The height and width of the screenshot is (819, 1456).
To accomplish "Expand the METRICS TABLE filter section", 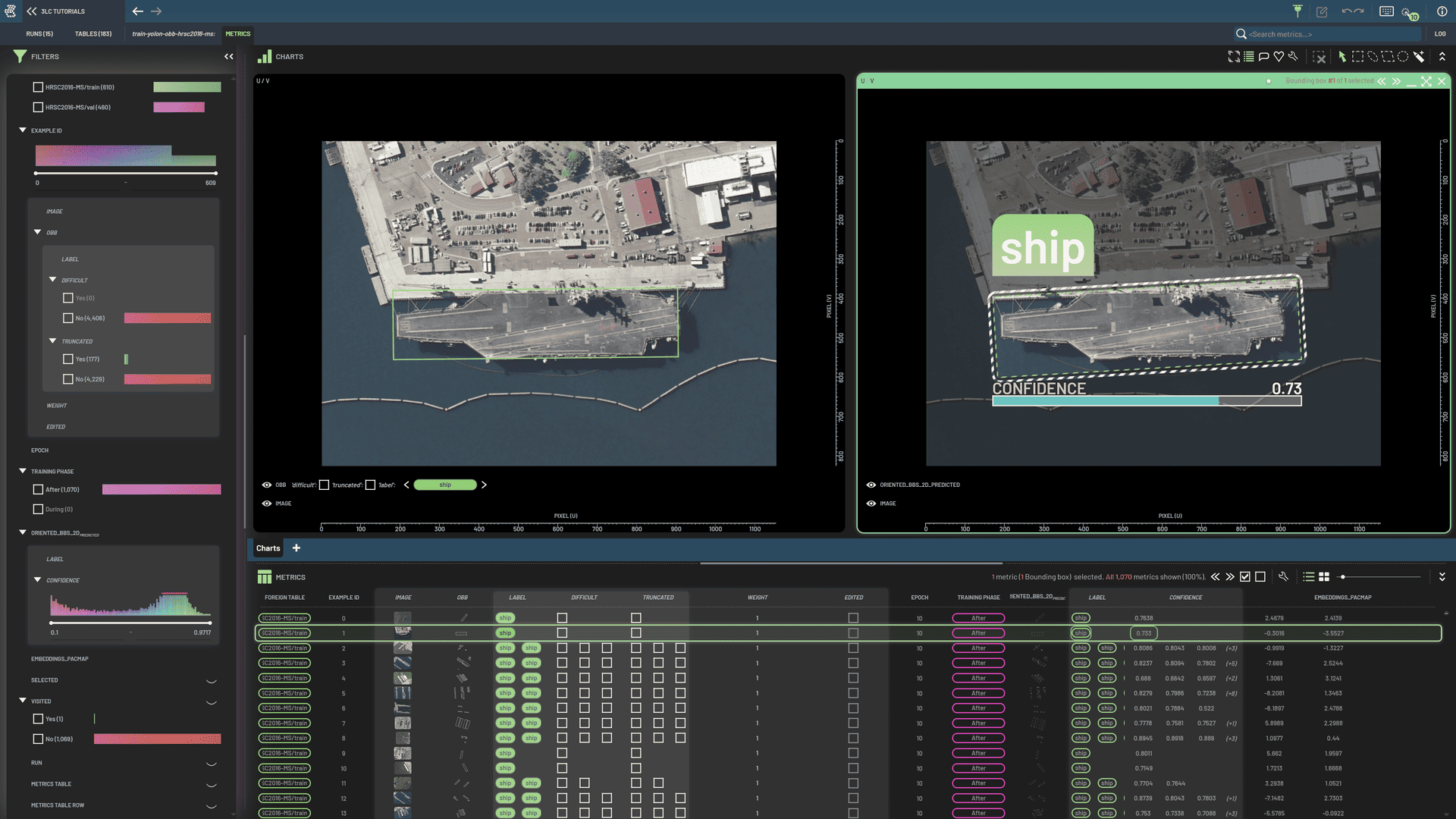I will (211, 785).
